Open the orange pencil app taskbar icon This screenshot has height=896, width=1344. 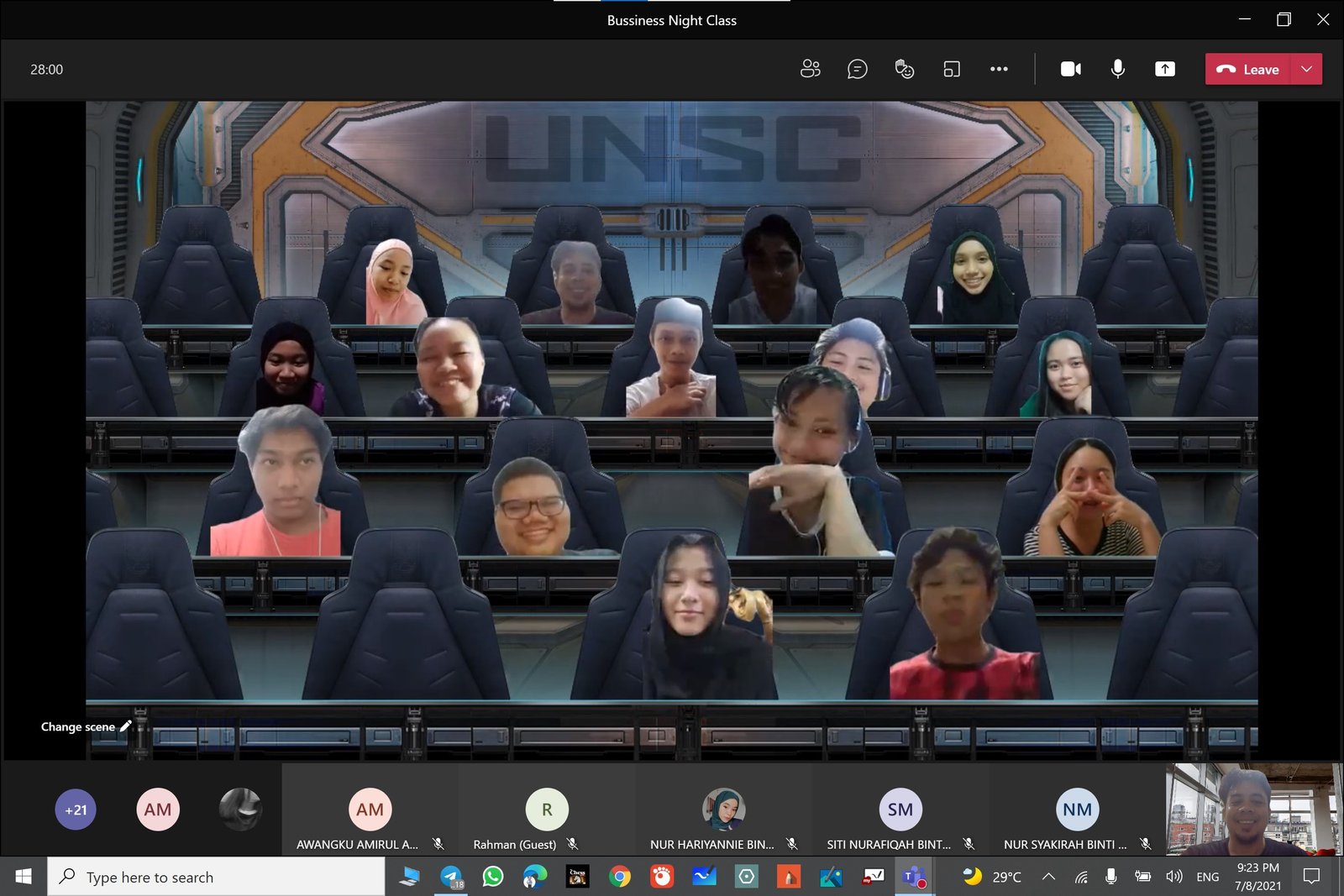pos(788,877)
